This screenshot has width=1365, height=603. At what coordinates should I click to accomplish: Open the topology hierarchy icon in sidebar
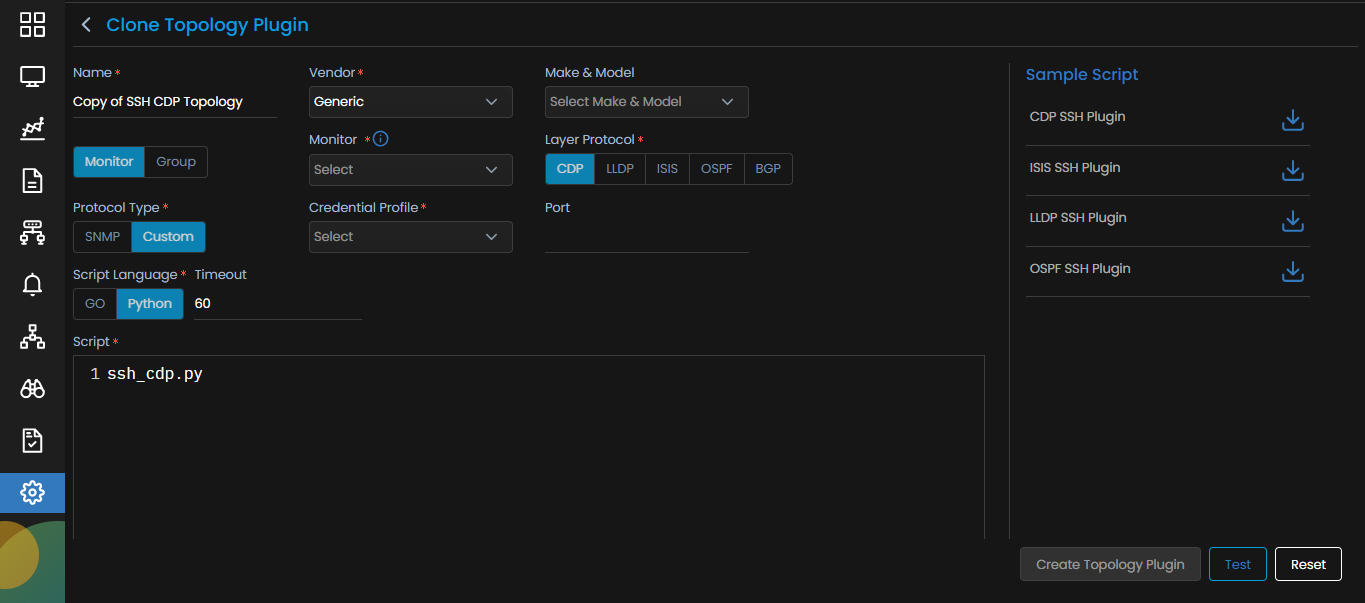(32, 337)
